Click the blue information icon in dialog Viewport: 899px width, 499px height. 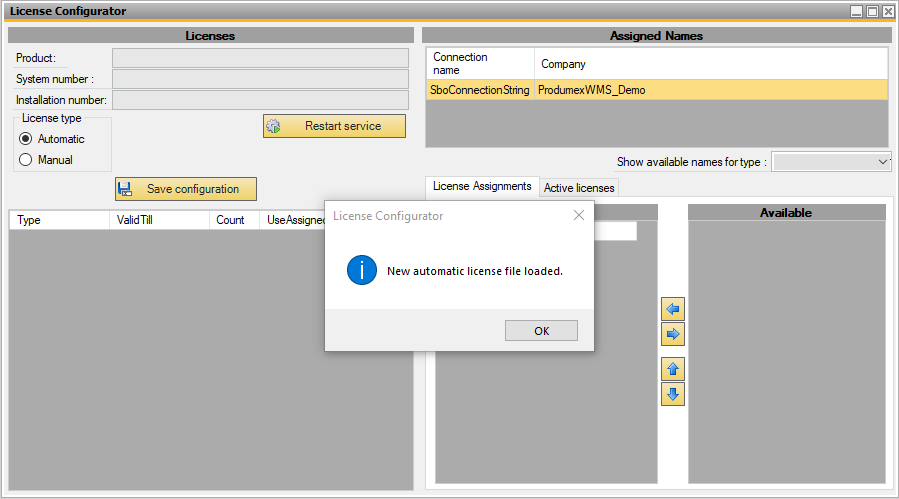pyautogui.click(x=361, y=271)
